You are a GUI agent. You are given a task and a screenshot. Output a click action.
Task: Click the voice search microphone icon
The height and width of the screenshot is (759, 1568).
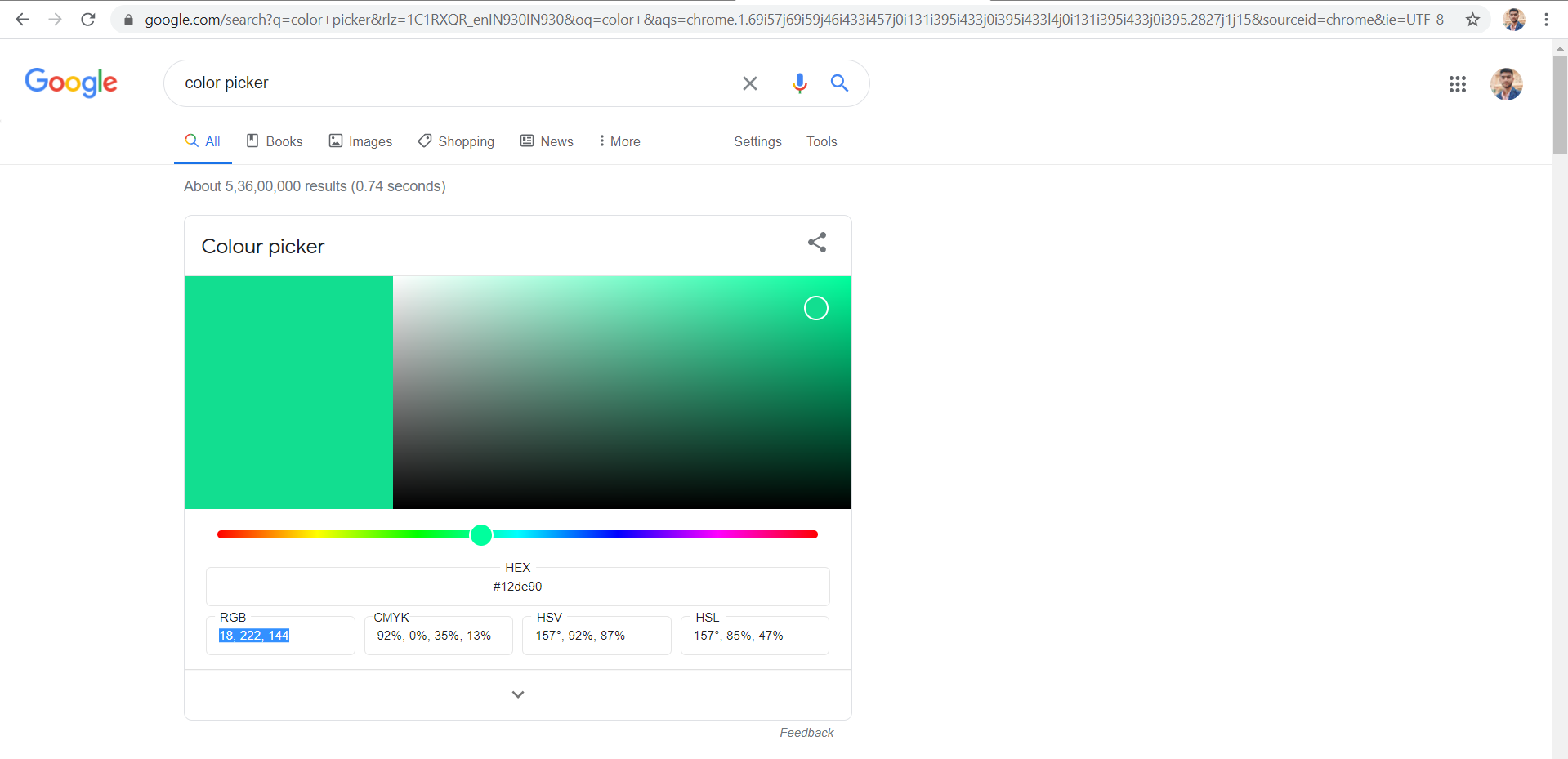(x=799, y=83)
